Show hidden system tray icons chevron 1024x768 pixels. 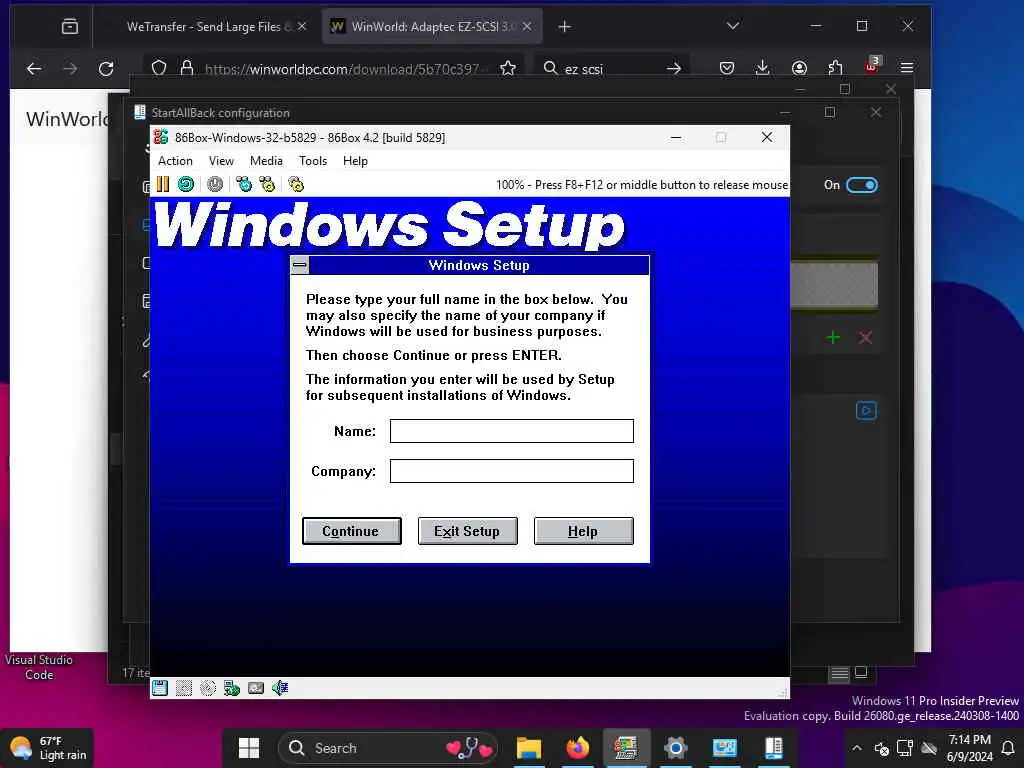coord(857,748)
